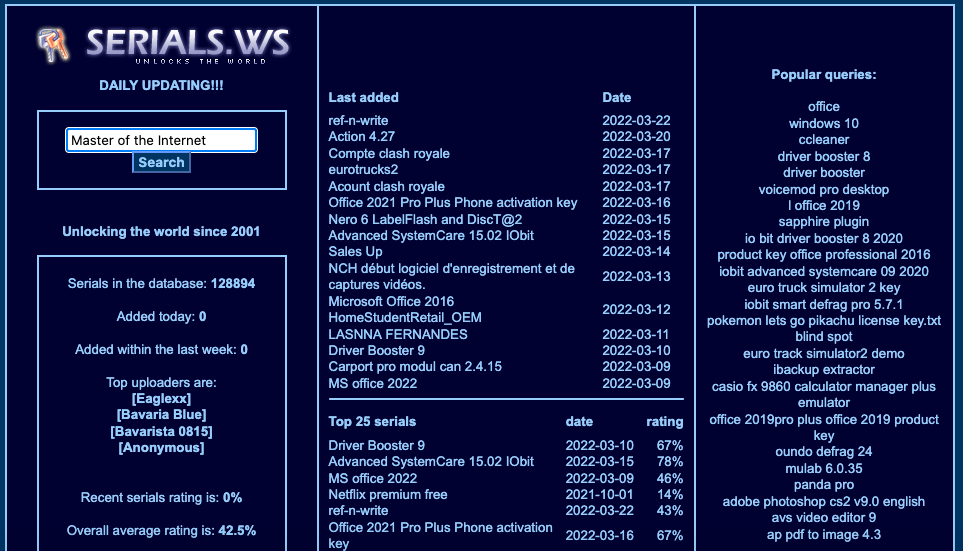Viewport: 963px width, 551px height.
Task: Select popular query sapphire plugin
Action: [x=824, y=222]
